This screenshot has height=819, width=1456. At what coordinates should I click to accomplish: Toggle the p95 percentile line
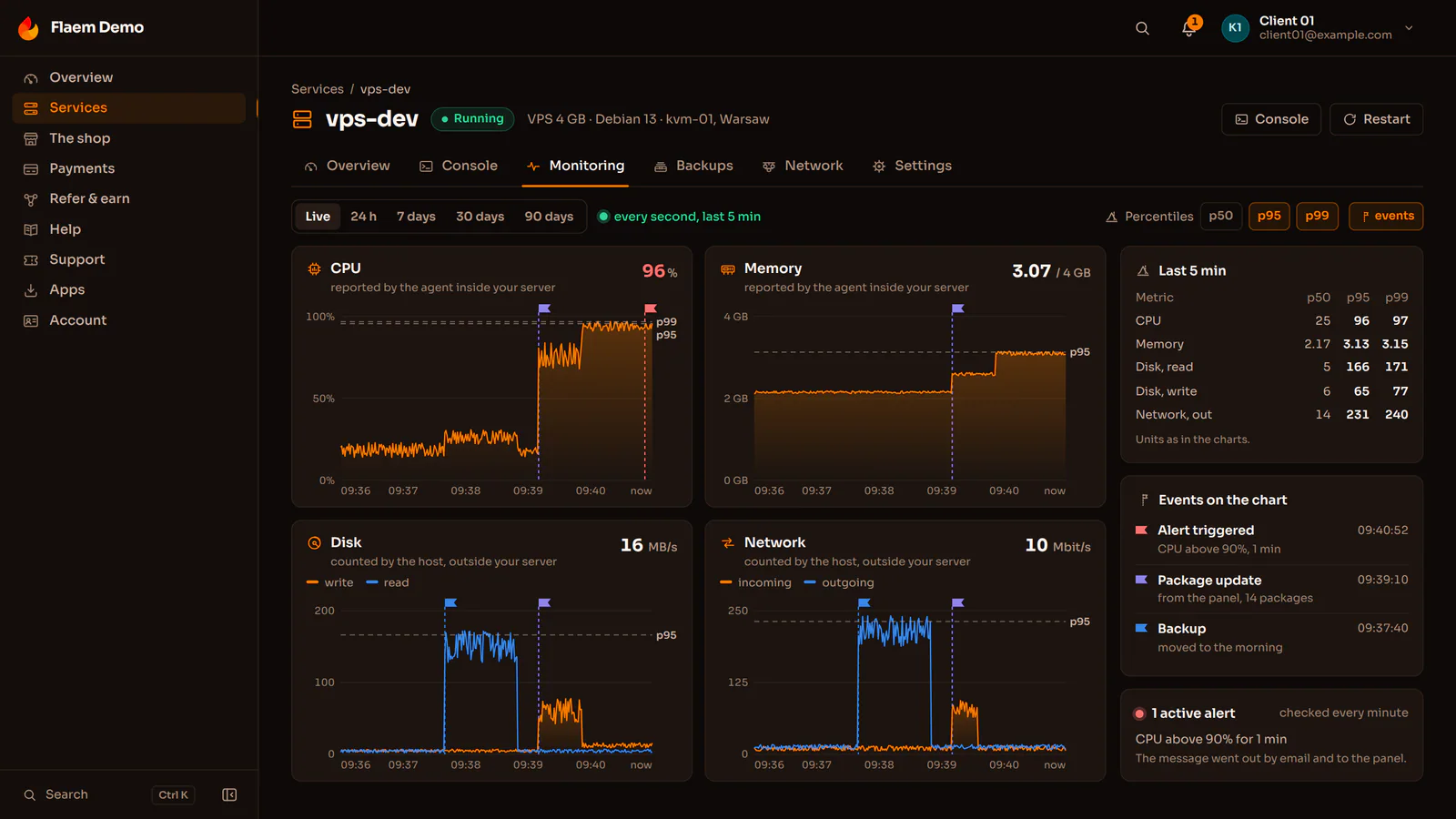click(x=1269, y=217)
